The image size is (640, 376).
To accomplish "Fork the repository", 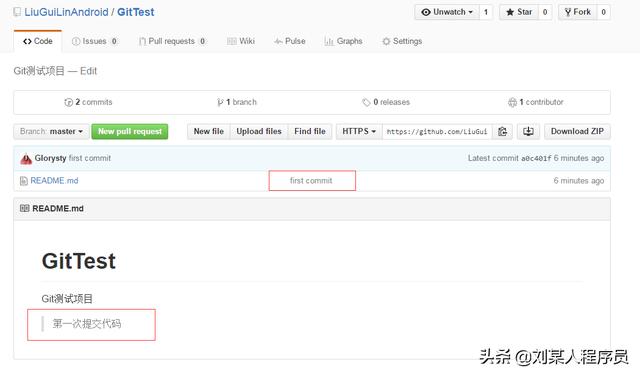I will click(x=578, y=12).
